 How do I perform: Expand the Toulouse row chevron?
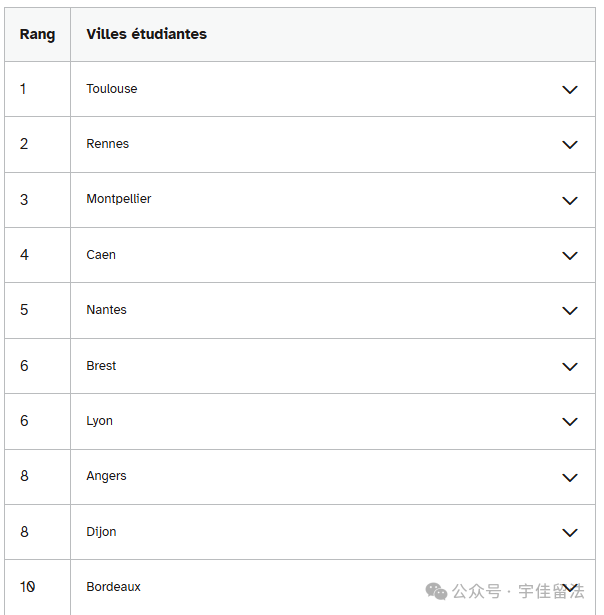[569, 90]
